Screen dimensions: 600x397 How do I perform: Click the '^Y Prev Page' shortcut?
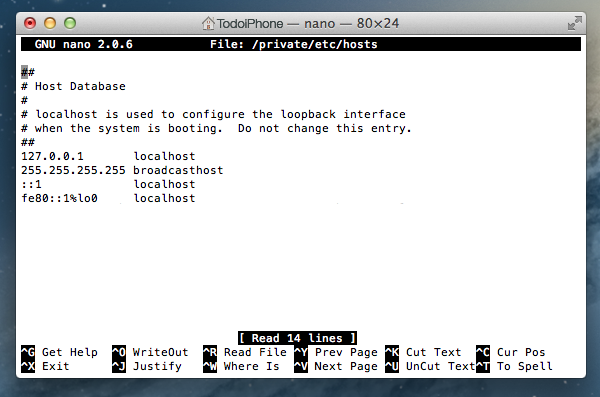coord(336,352)
